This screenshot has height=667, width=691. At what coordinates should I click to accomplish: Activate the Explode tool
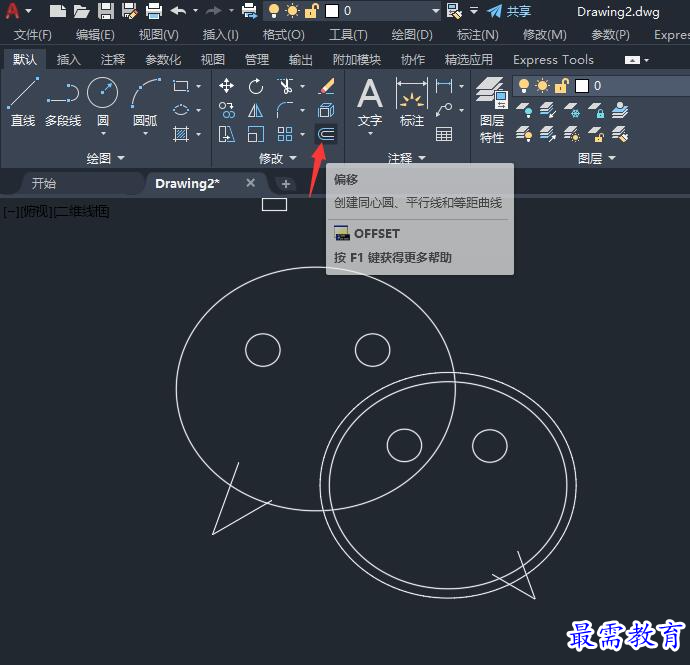pos(326,110)
